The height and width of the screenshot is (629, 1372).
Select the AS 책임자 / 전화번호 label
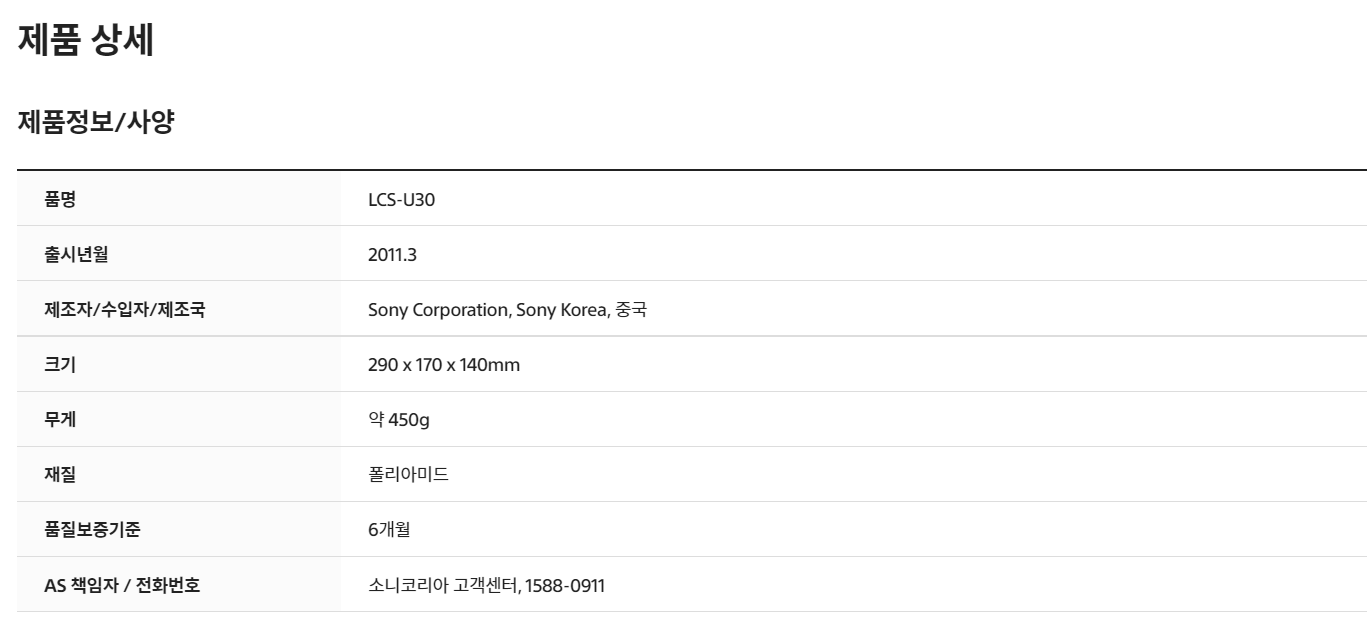coord(122,584)
